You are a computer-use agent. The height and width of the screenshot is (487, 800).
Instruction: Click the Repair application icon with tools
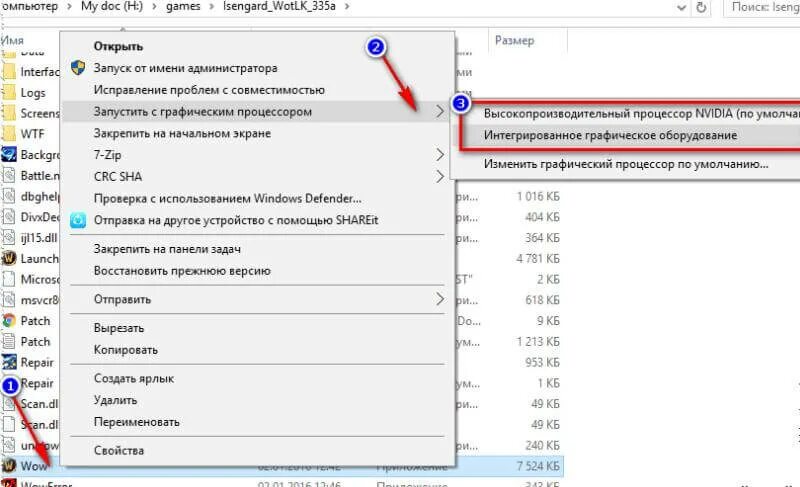tap(9, 363)
